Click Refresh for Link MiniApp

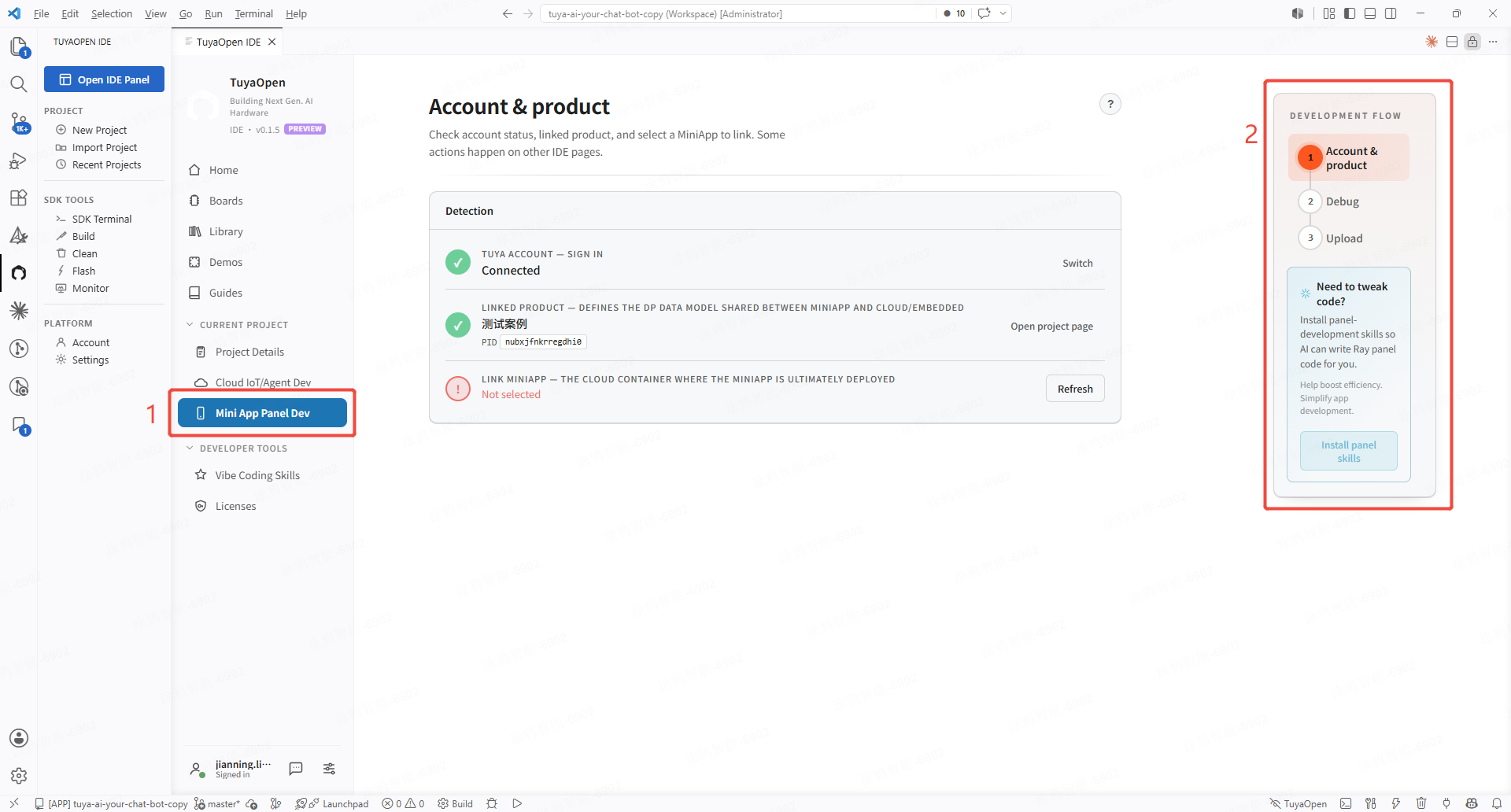(x=1075, y=389)
